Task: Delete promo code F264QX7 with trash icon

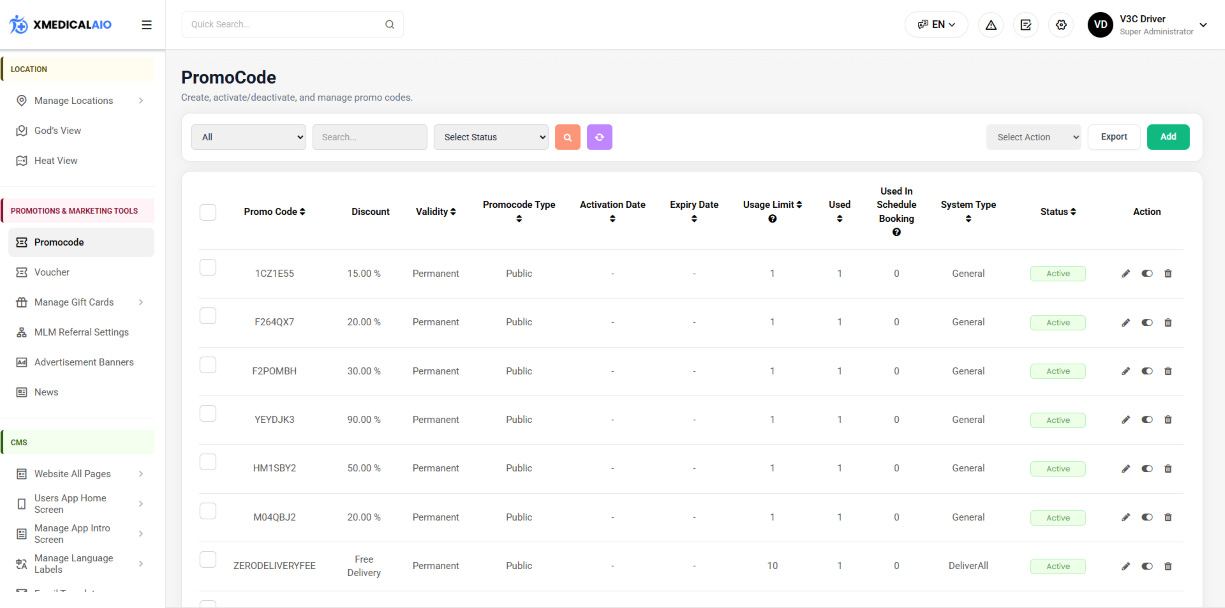Action: coord(1168,323)
